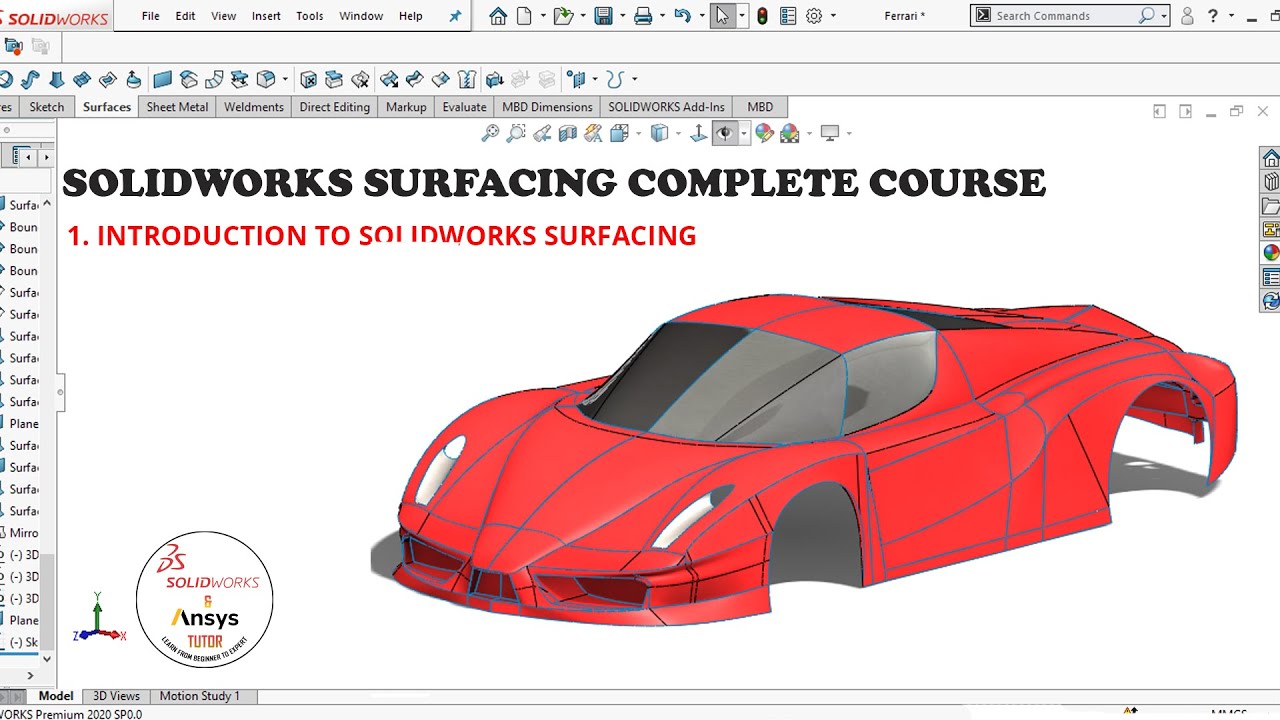The height and width of the screenshot is (720, 1280).
Task: Select the Filled Surface tool
Action: click(108, 80)
